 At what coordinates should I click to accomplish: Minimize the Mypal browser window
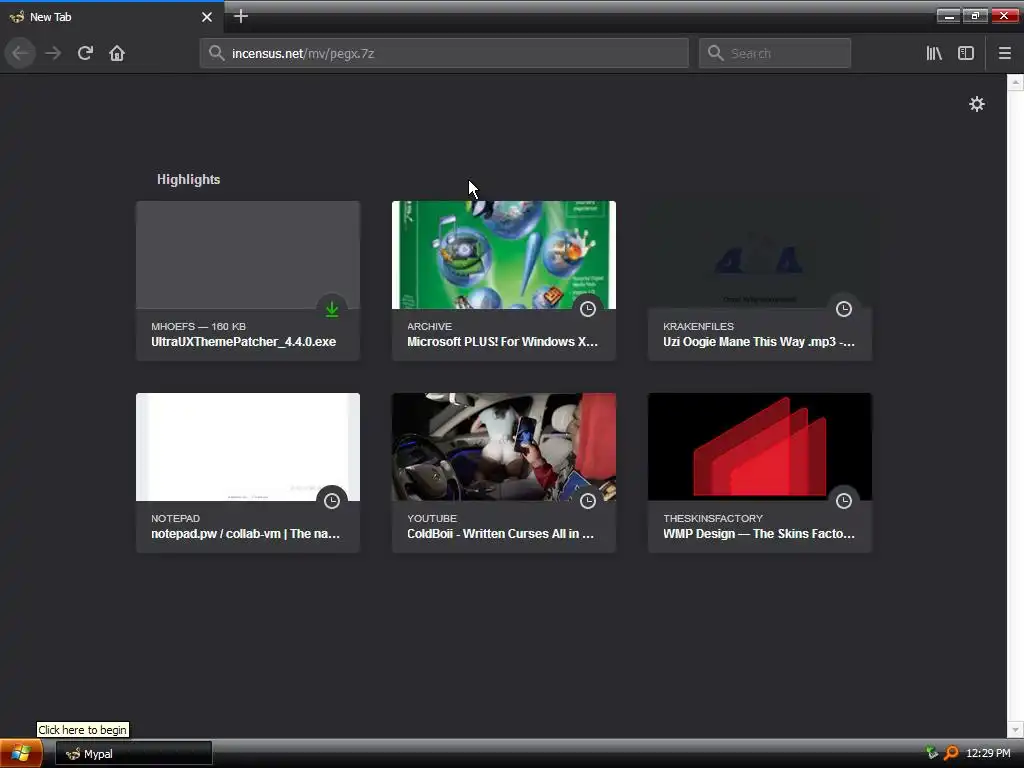948,16
